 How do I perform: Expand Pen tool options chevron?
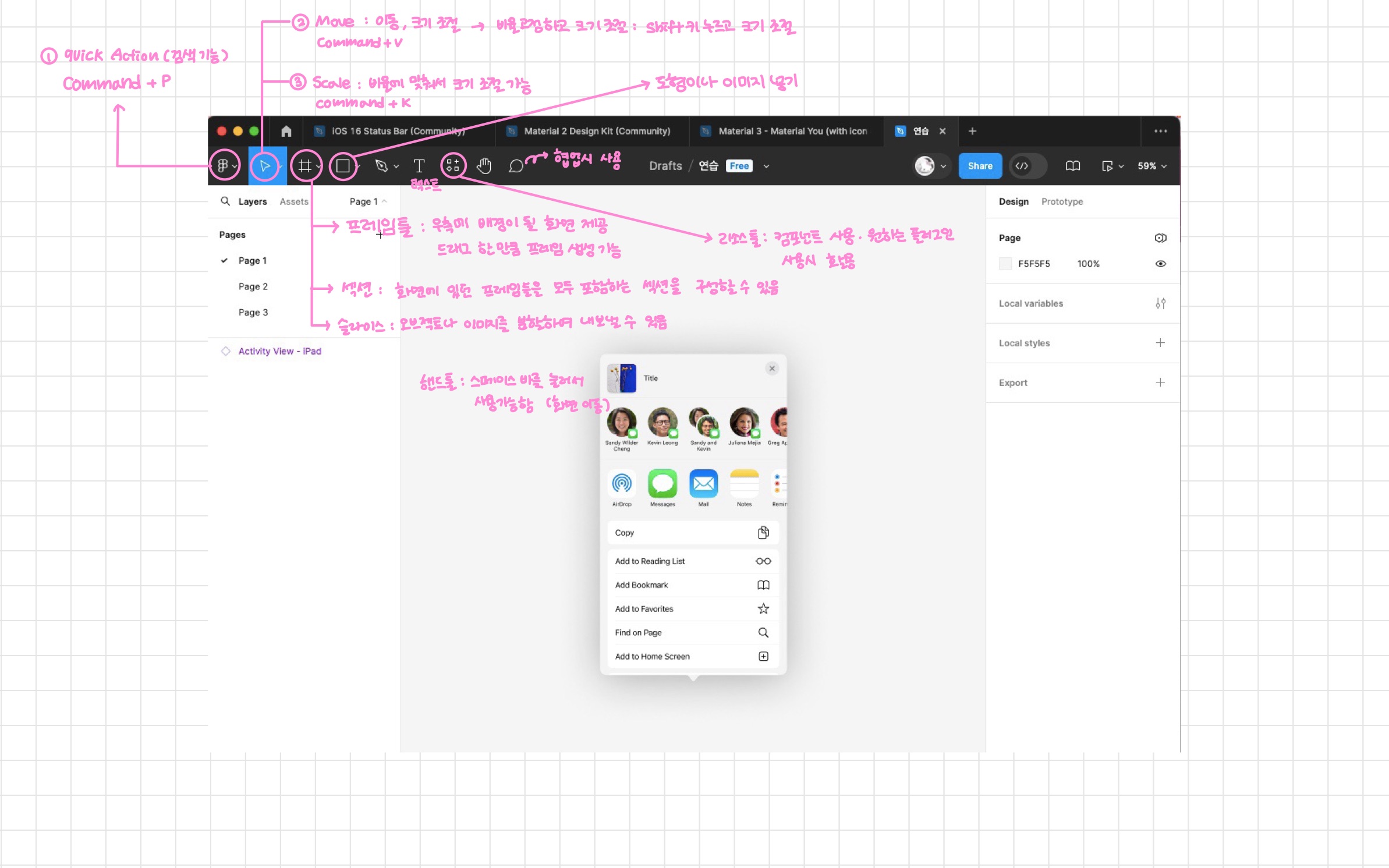coord(396,166)
